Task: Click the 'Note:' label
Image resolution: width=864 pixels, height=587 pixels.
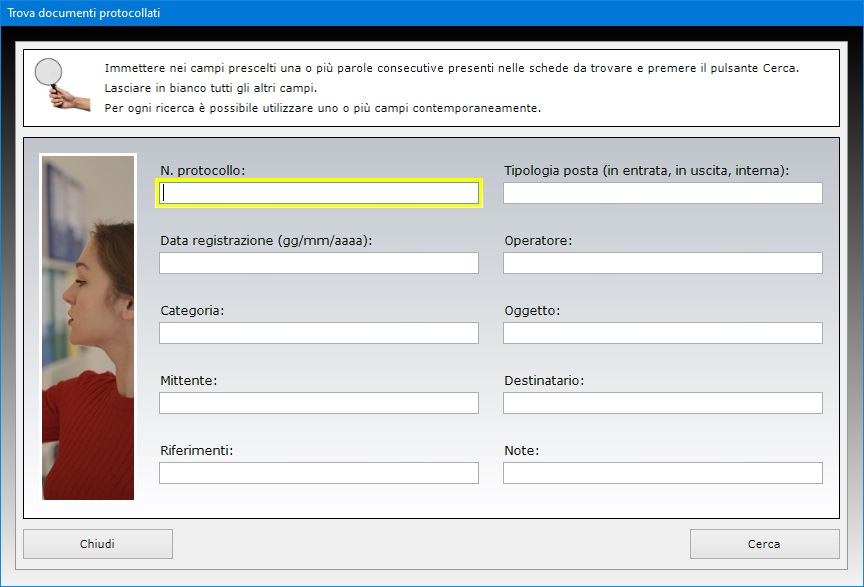Action: 521,450
